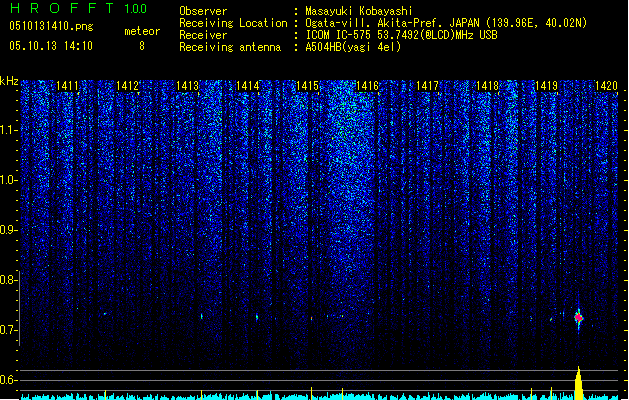Click the 1411 time marker
Screen dimensions: 629x400
[67, 85]
